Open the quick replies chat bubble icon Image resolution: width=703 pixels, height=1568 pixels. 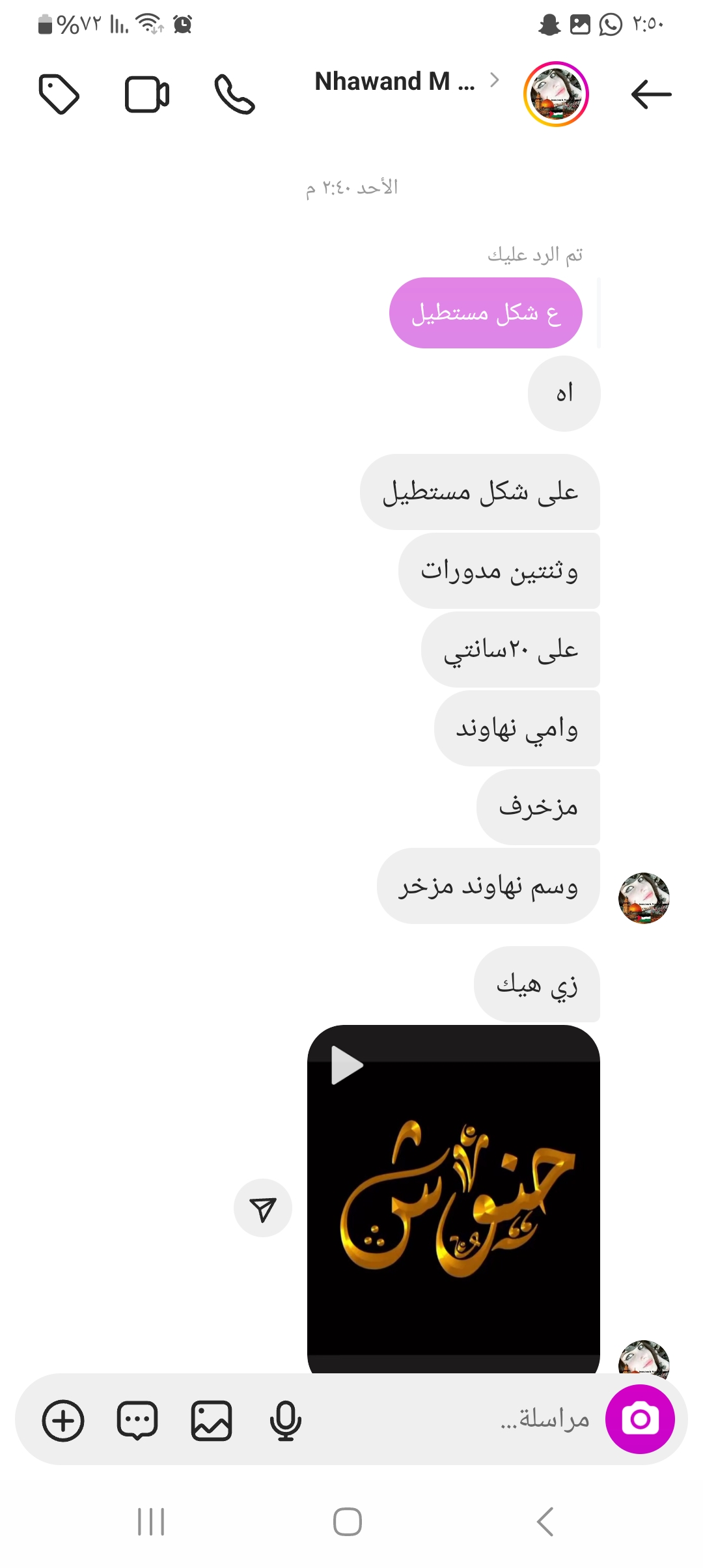(x=137, y=1420)
